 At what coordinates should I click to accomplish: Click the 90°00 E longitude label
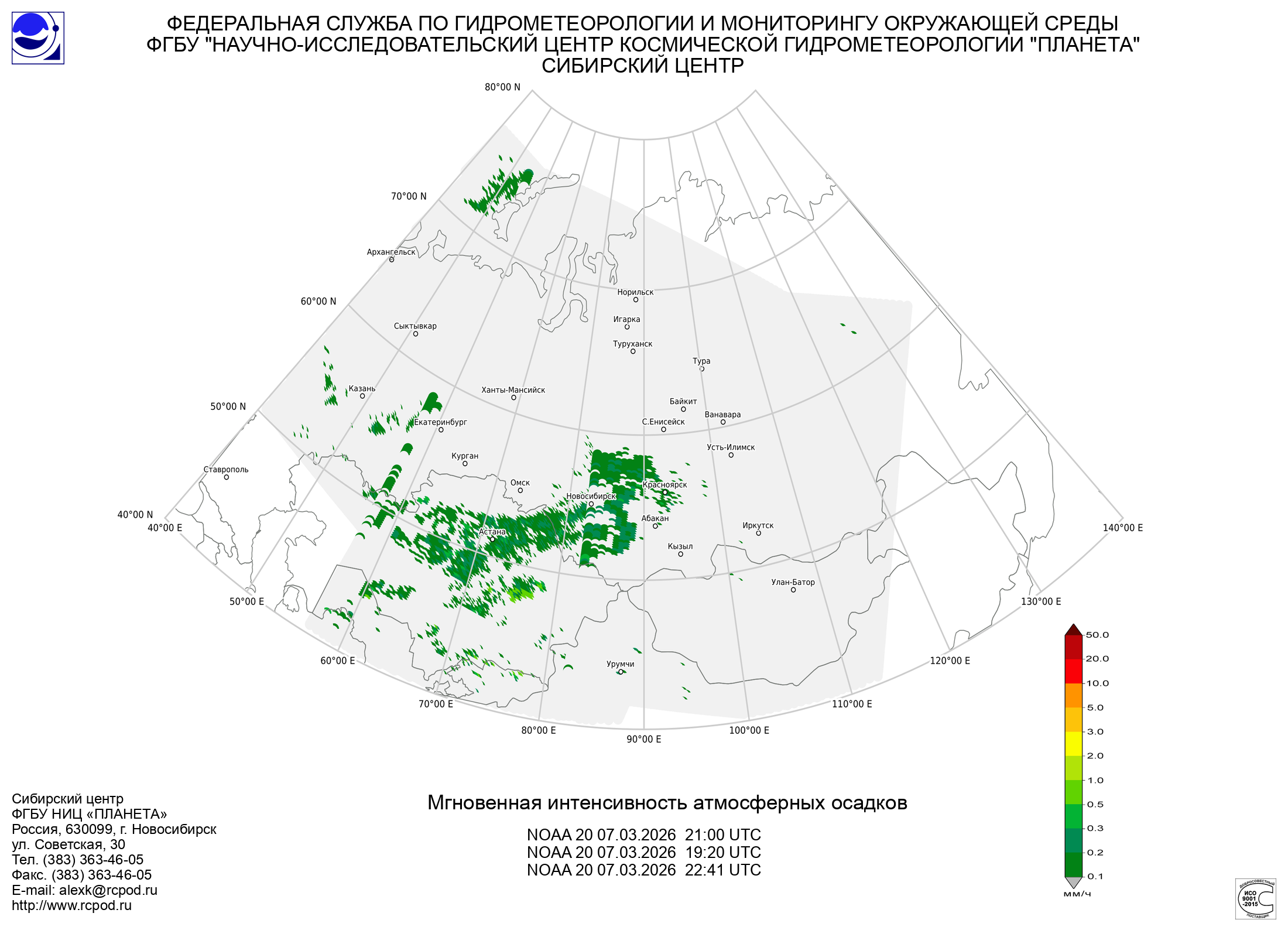click(643, 739)
